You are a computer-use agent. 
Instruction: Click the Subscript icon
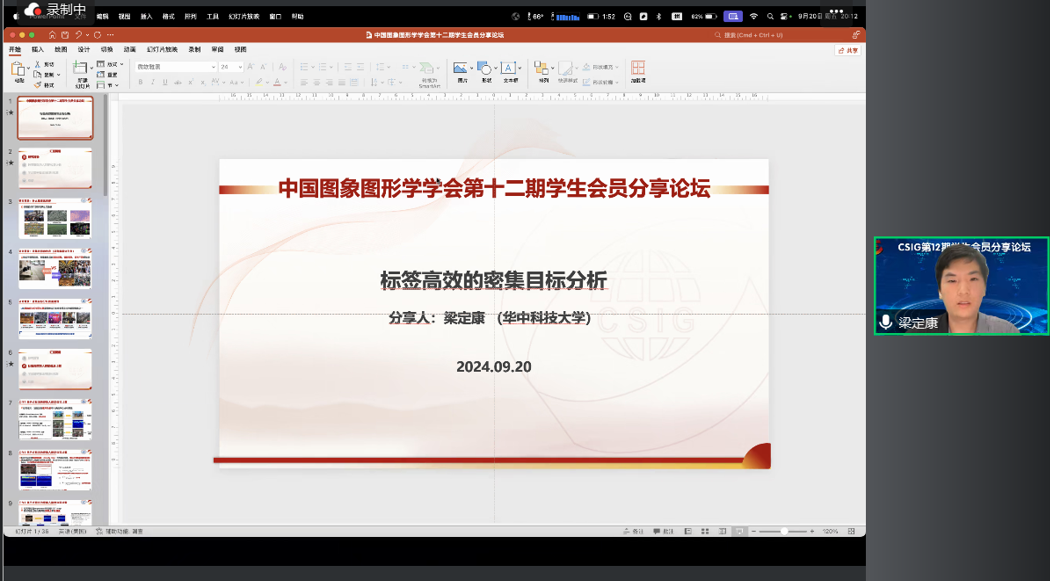[203, 82]
